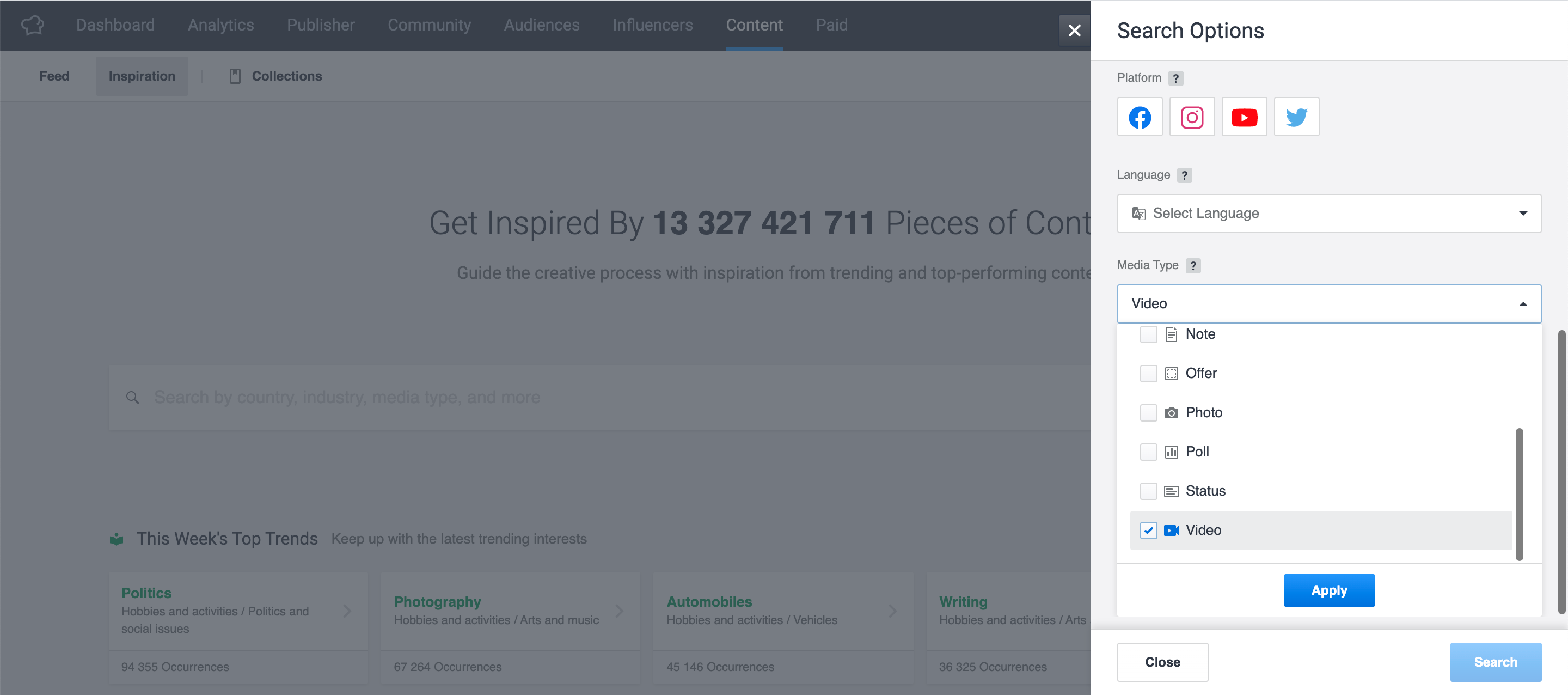This screenshot has height=695, width=1568.
Task: Switch to the Feed tab
Action: click(x=53, y=76)
